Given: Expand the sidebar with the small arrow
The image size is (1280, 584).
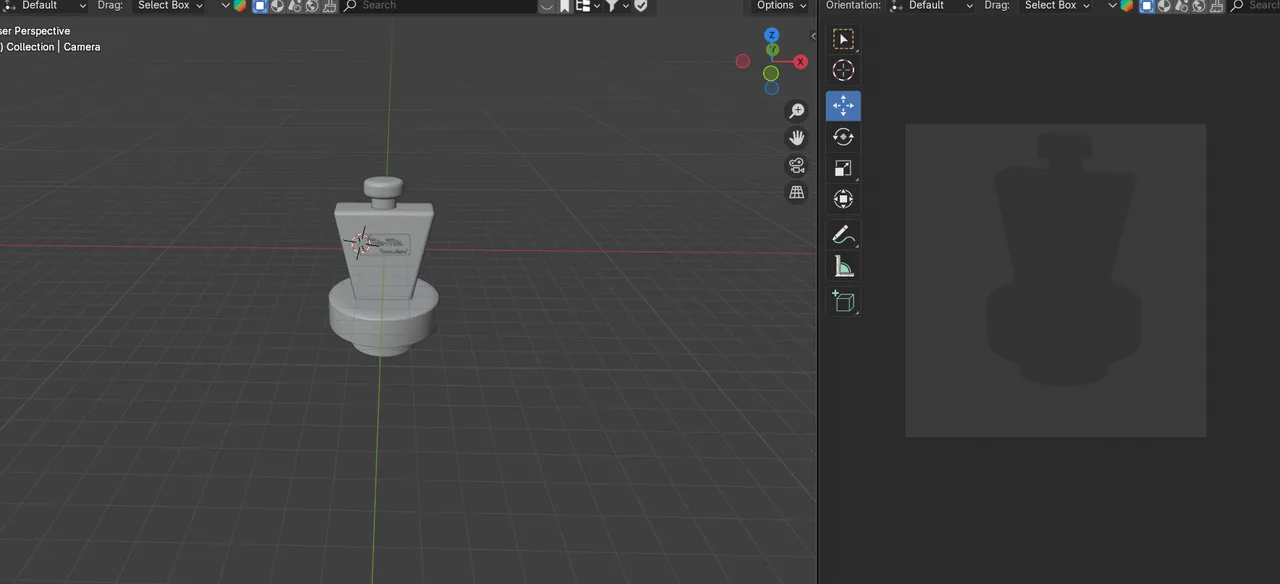Looking at the screenshot, I should coord(813,36).
